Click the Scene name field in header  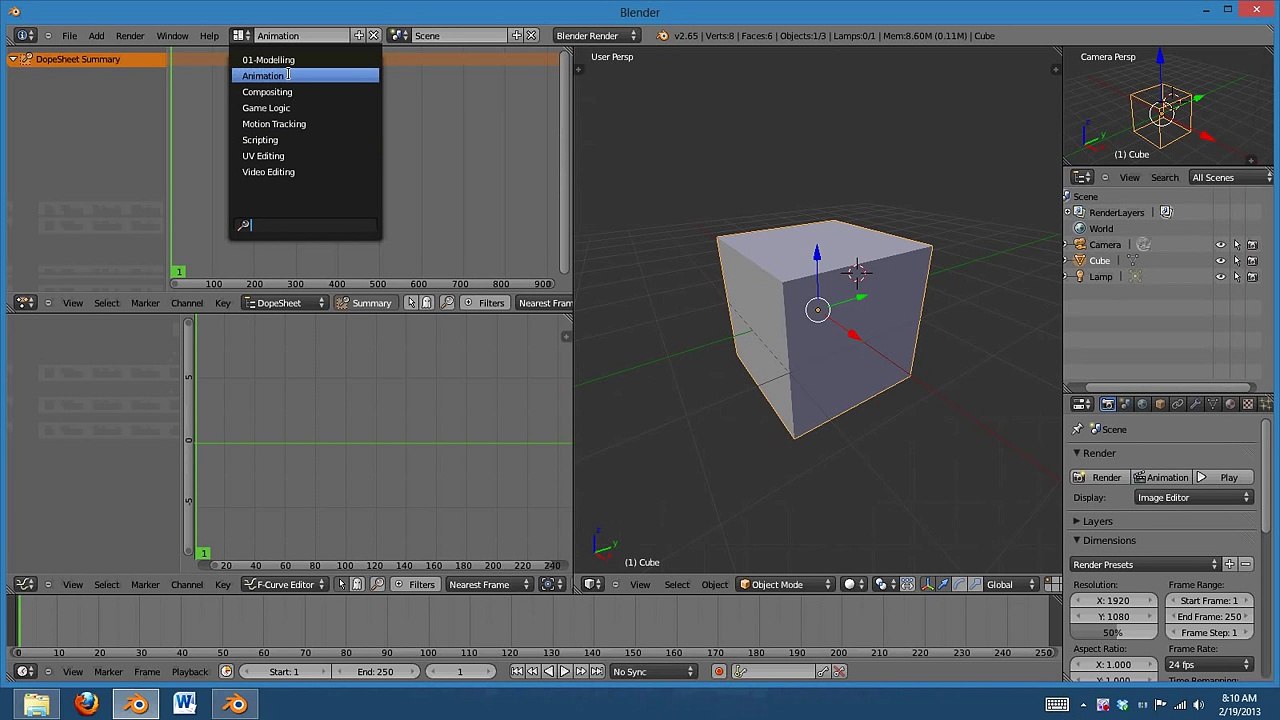click(460, 36)
